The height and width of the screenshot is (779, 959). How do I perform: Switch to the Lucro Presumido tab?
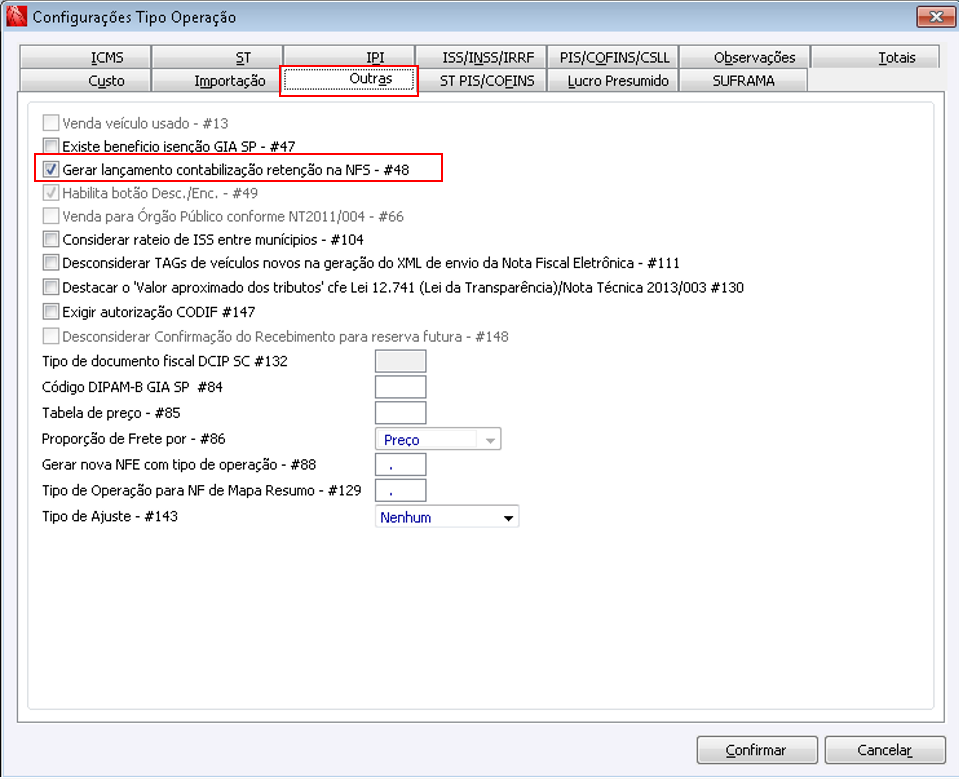(613, 81)
